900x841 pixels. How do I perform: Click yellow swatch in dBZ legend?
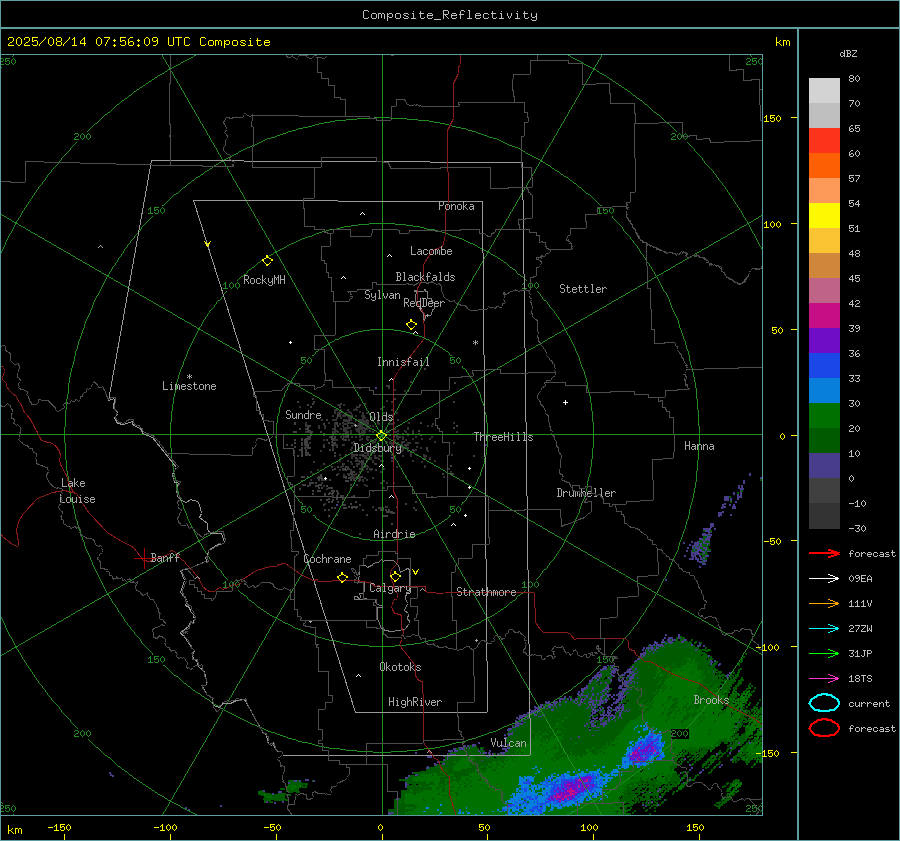tap(824, 215)
